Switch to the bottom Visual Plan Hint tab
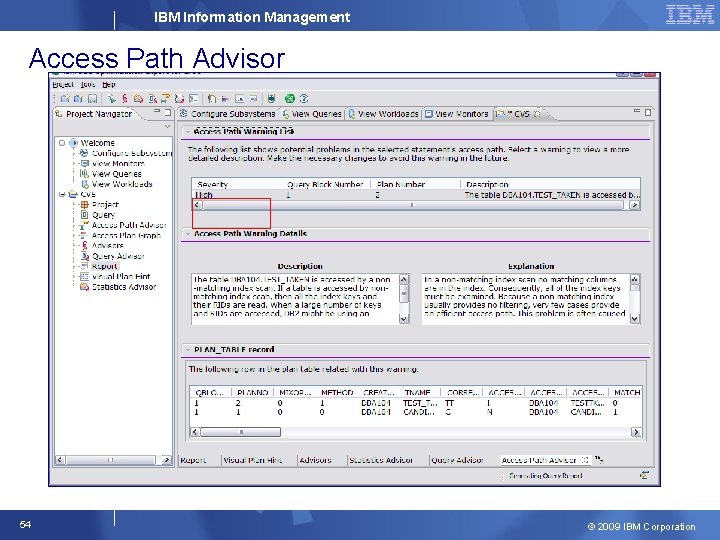720x540 pixels. pyautogui.click(x=253, y=460)
